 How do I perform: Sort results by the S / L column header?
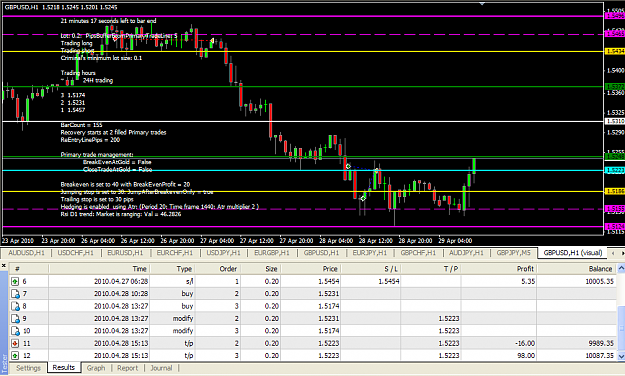(x=371, y=269)
